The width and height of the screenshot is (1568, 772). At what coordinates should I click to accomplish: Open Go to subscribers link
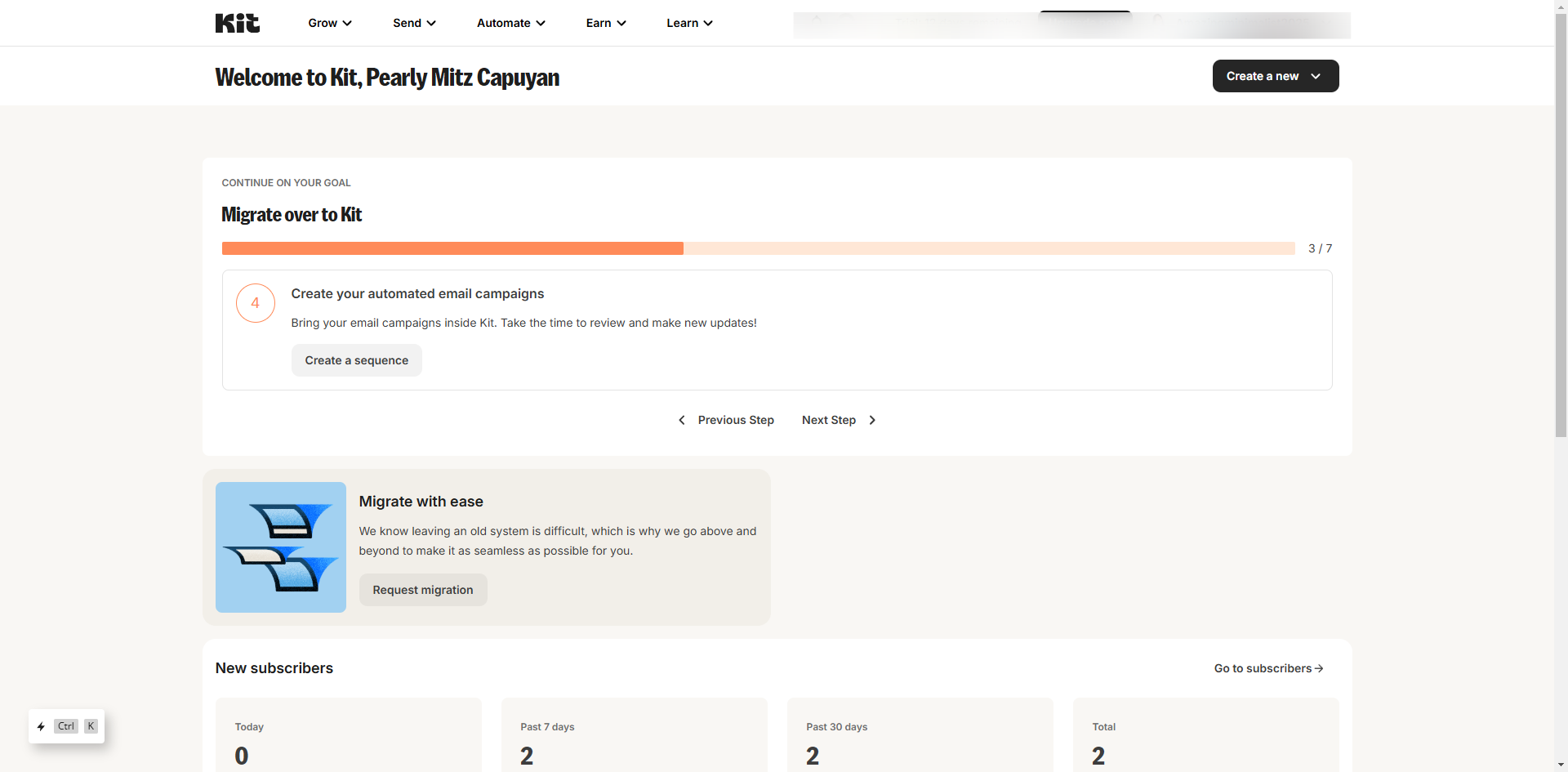coord(1262,668)
